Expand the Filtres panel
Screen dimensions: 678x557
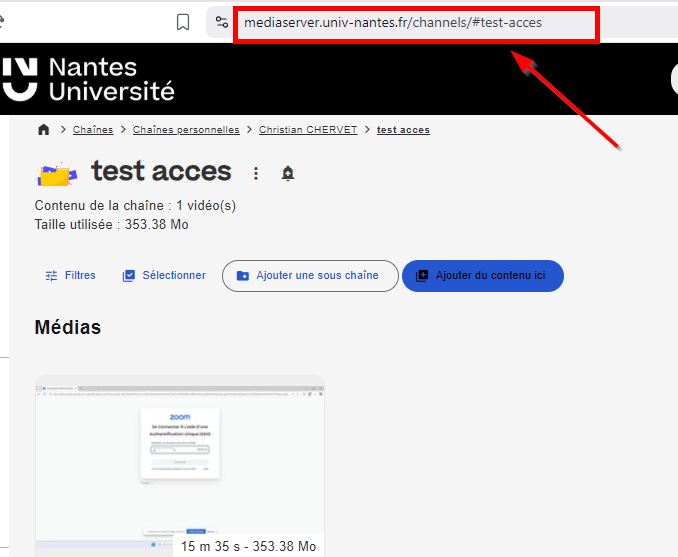71,275
